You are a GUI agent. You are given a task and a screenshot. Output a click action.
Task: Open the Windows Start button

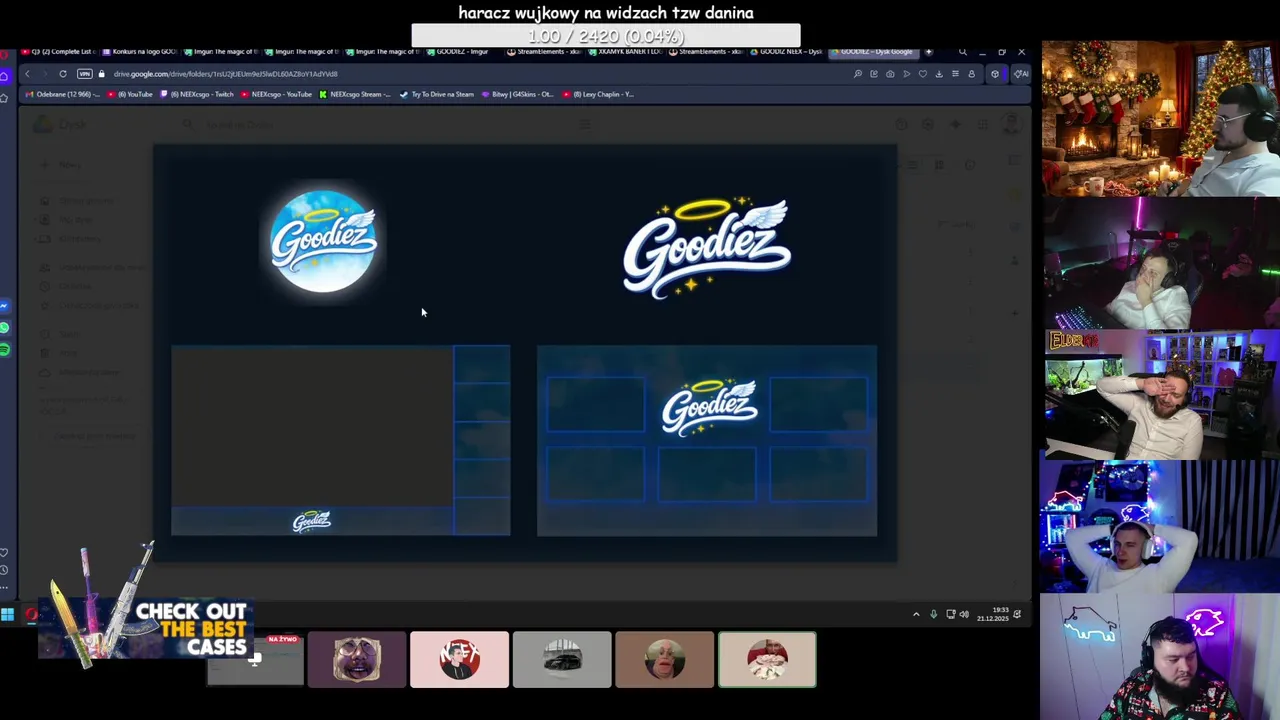[7, 614]
